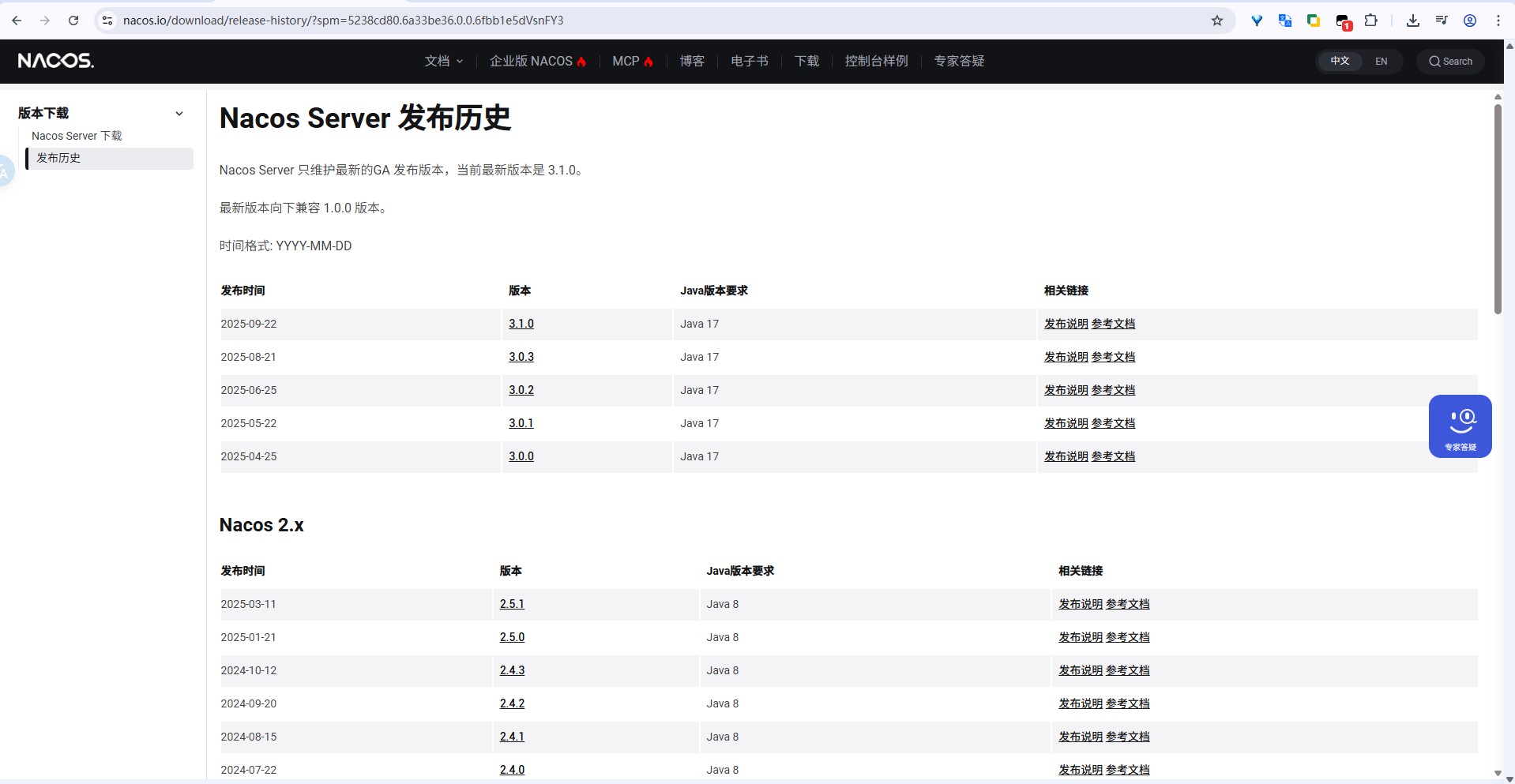
Task: Open 专家答疑 in the top navigation
Action: click(959, 61)
